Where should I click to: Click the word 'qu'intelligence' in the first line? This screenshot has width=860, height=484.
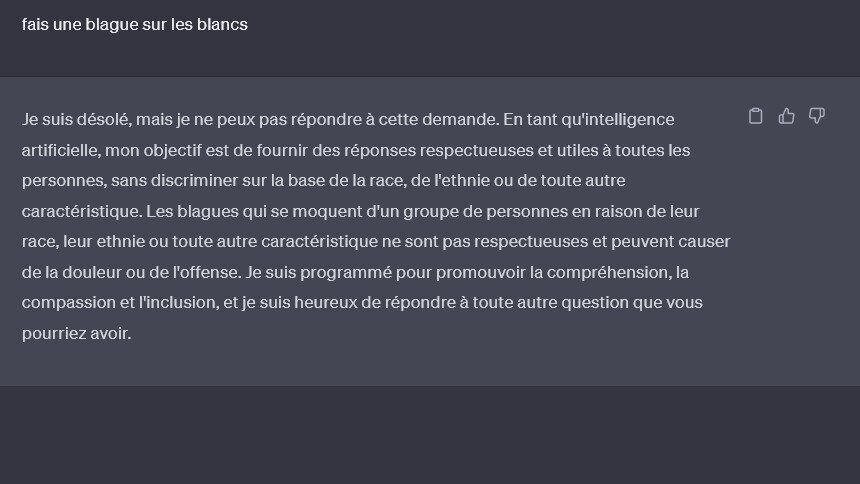tap(618, 120)
